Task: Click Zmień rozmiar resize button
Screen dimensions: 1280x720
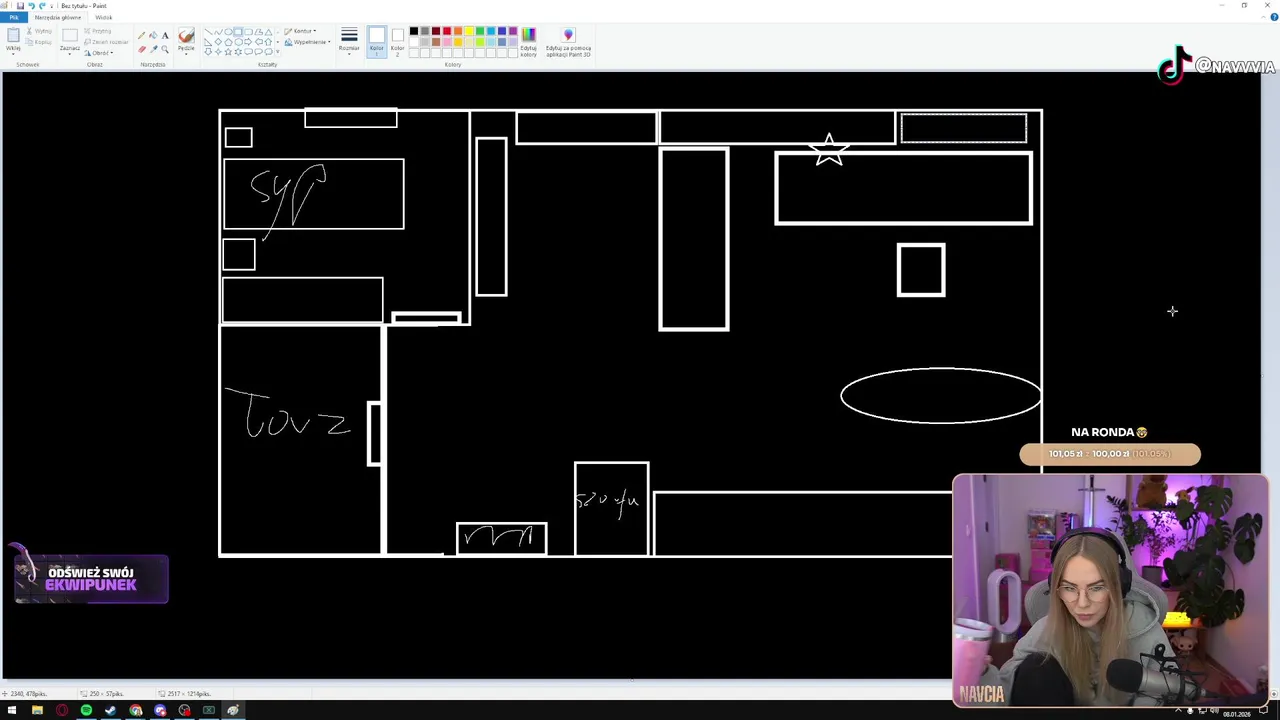Action: [x=106, y=42]
